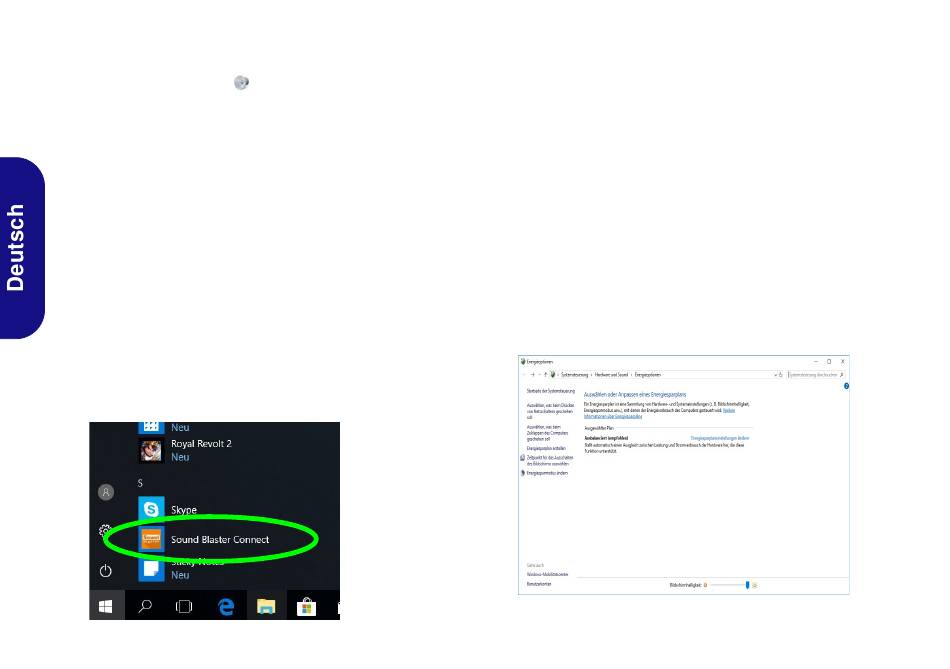Image resolution: width=950 pixels, height=669 pixels.
Task: Click the Windows Start button
Action: click(106, 606)
